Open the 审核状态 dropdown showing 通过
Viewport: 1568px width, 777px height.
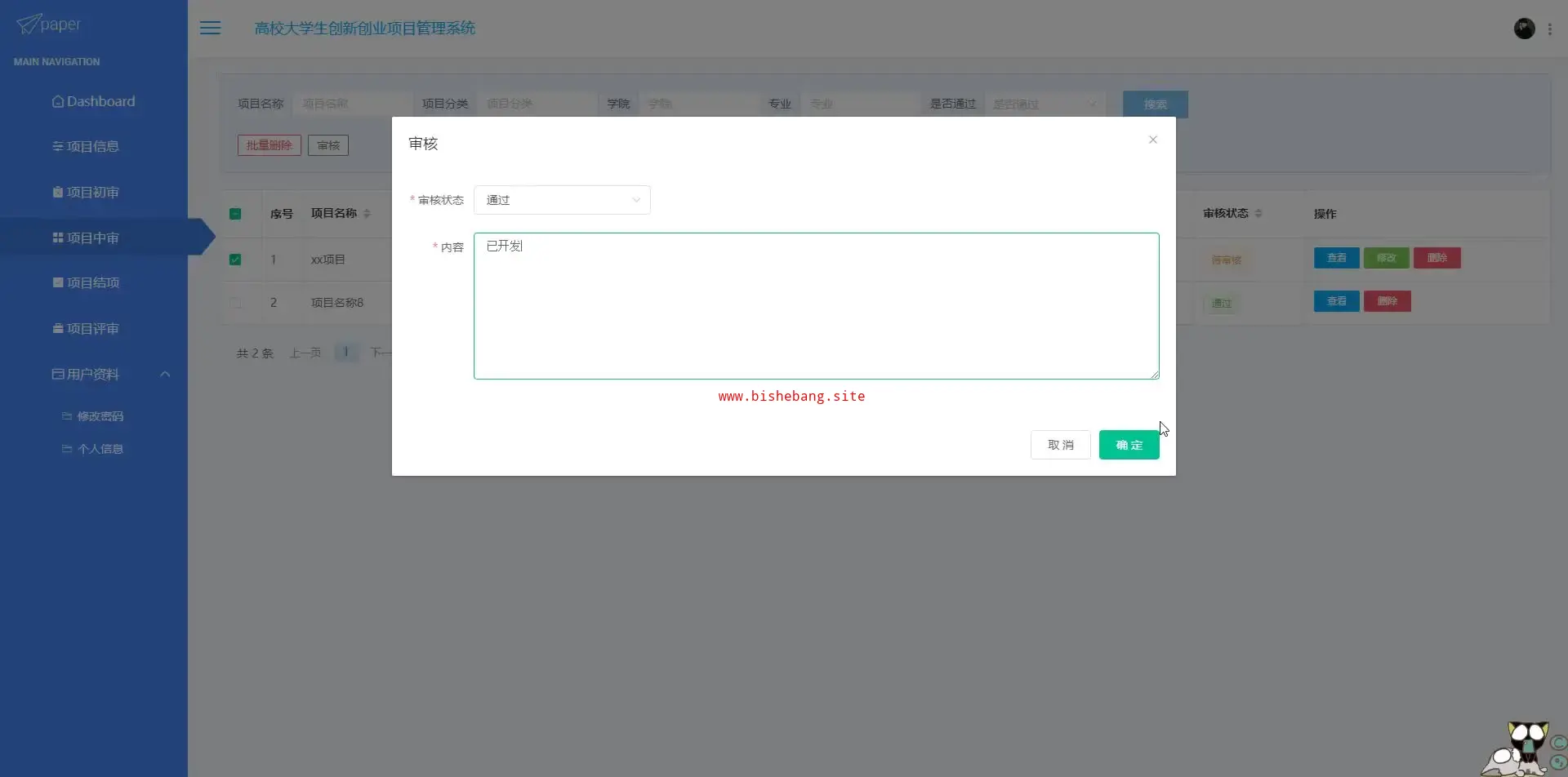(x=562, y=200)
